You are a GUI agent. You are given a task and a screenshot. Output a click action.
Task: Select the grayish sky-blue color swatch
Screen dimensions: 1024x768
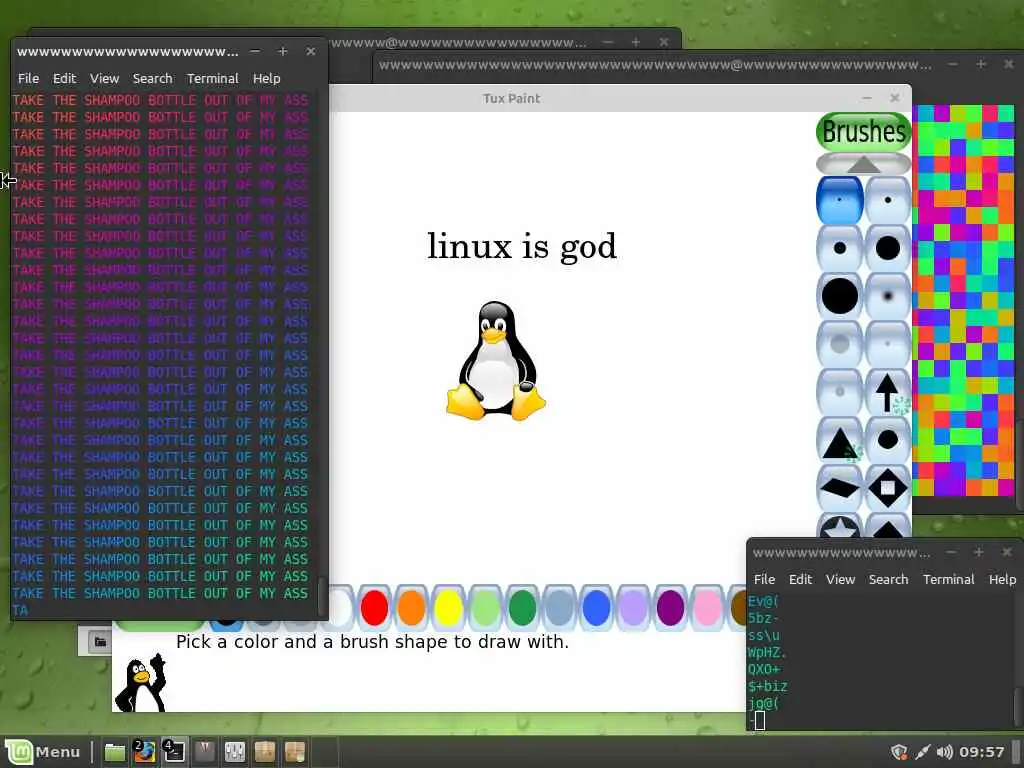click(x=560, y=607)
